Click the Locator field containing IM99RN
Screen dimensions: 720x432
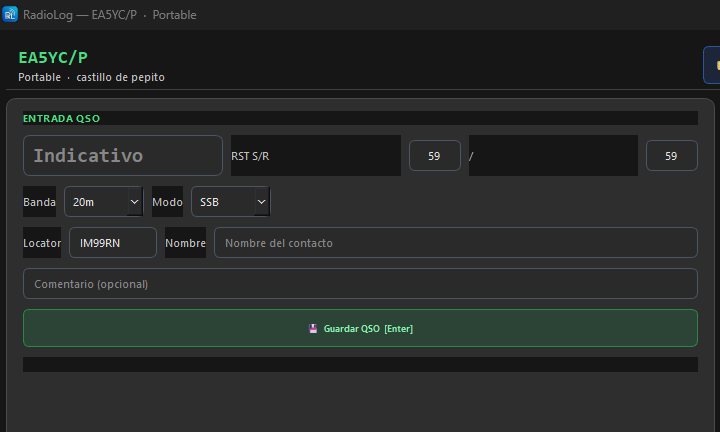tap(112, 242)
